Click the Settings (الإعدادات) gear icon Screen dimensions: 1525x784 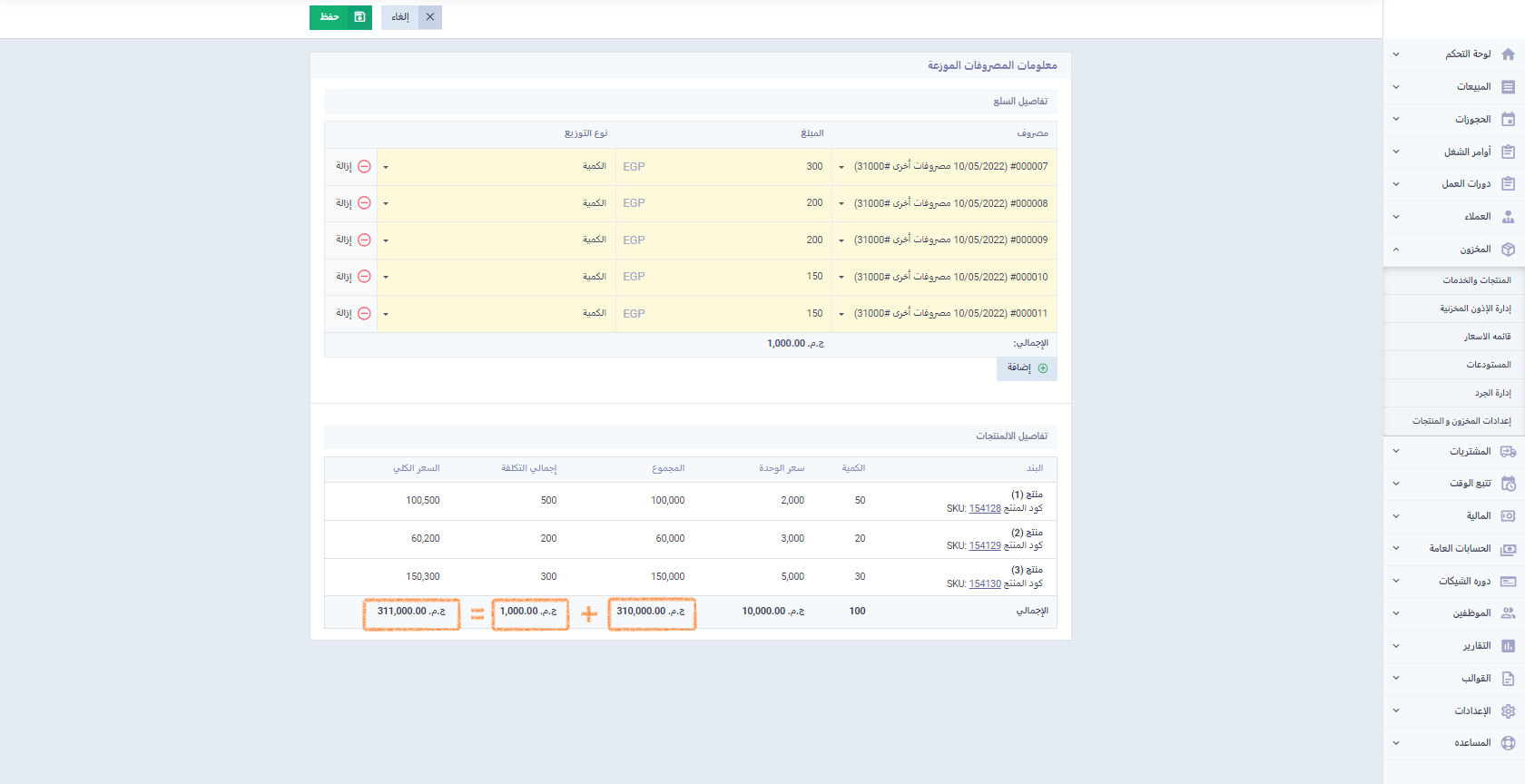1508,711
